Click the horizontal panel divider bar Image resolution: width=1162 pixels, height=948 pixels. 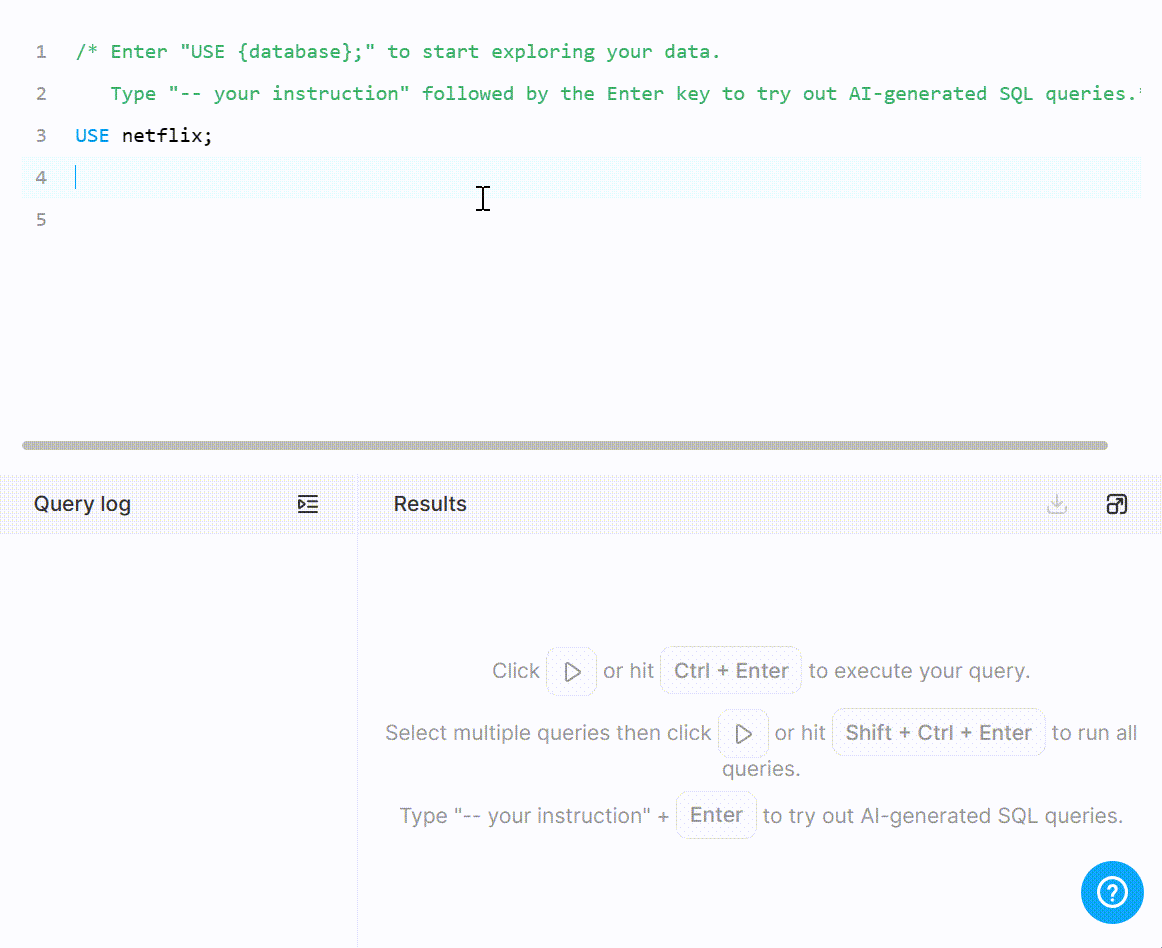[x=563, y=444]
